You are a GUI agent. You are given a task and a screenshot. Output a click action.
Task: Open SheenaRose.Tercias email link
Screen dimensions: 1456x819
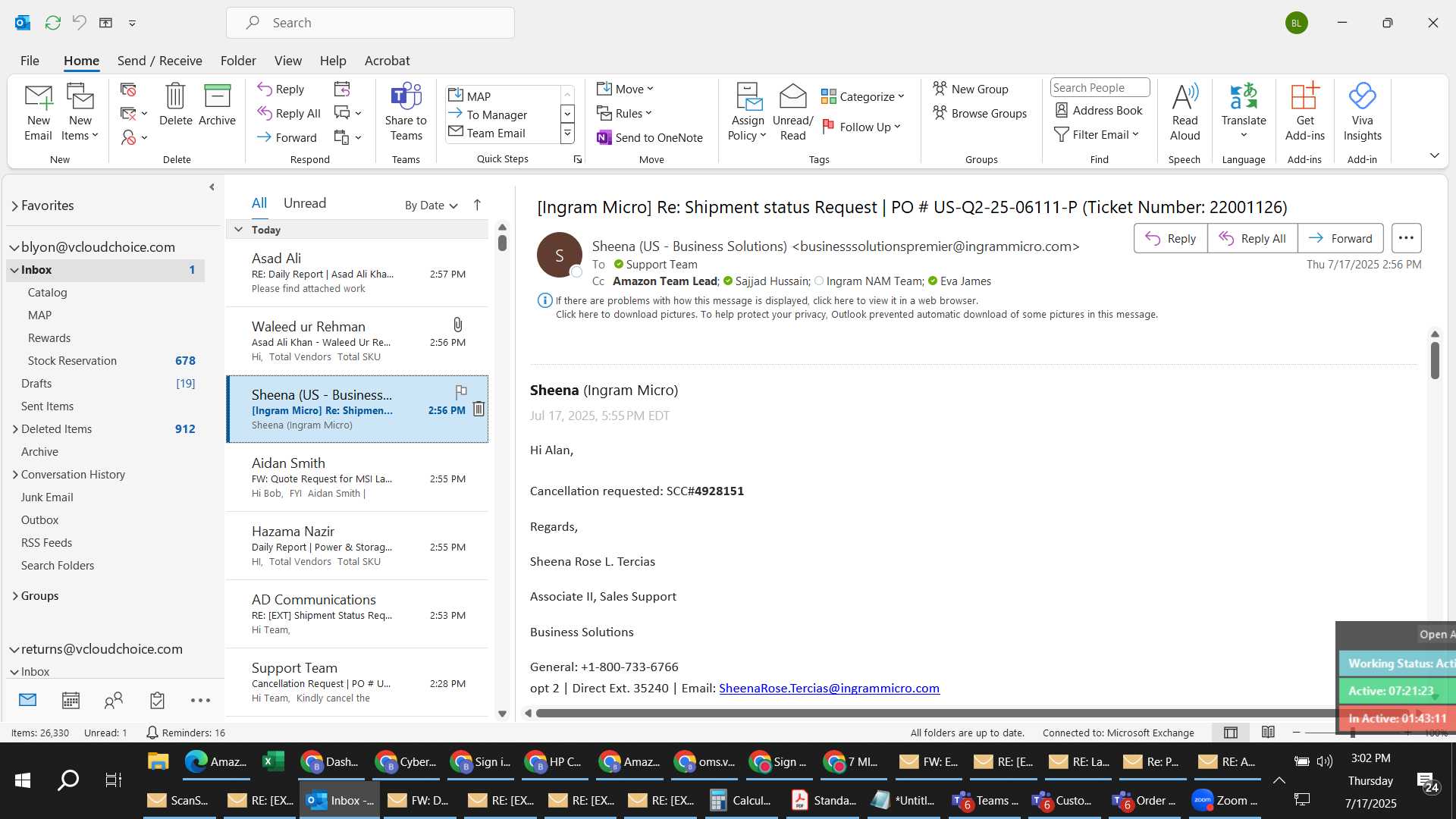[x=829, y=689]
